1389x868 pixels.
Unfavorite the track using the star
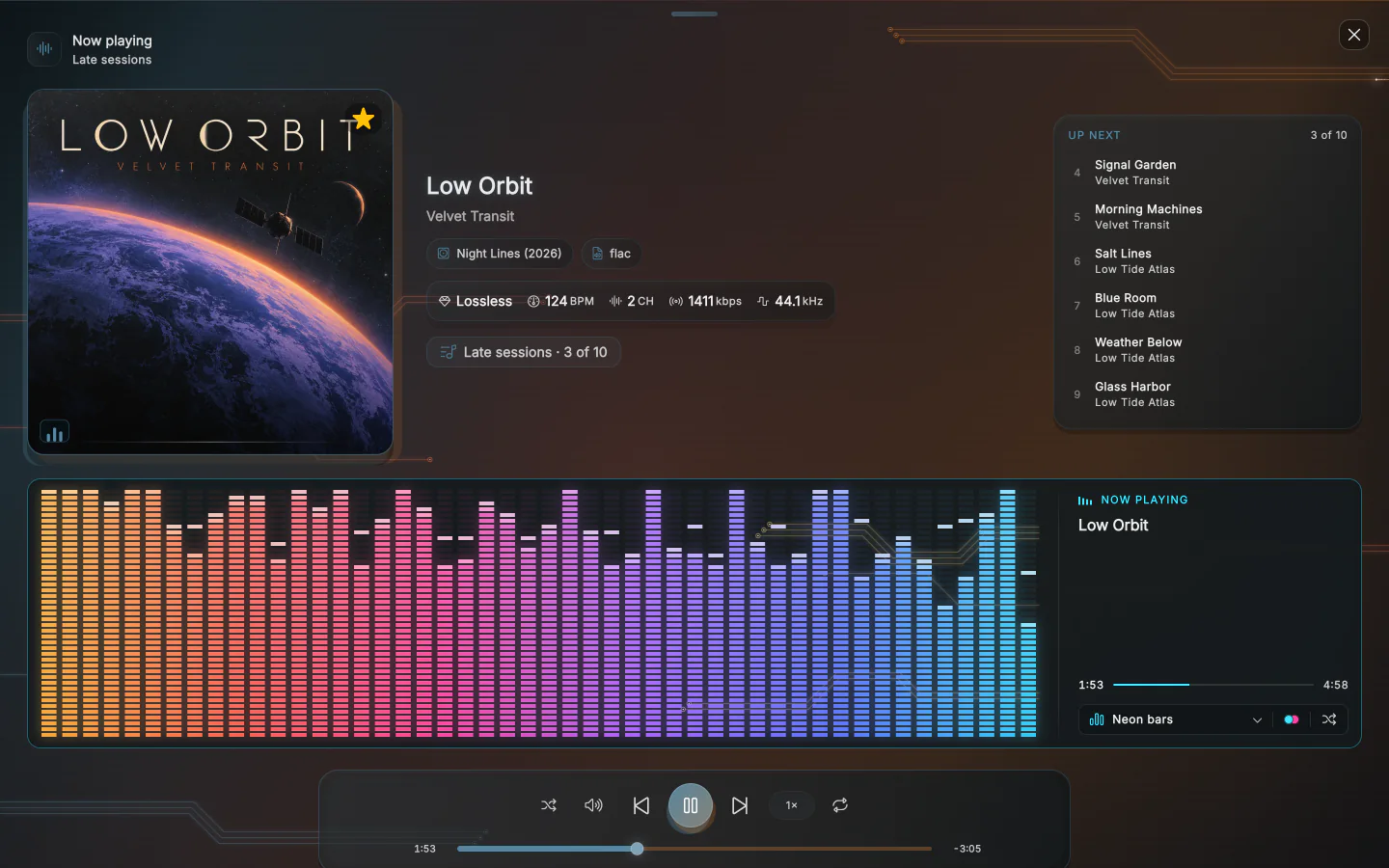click(x=364, y=119)
